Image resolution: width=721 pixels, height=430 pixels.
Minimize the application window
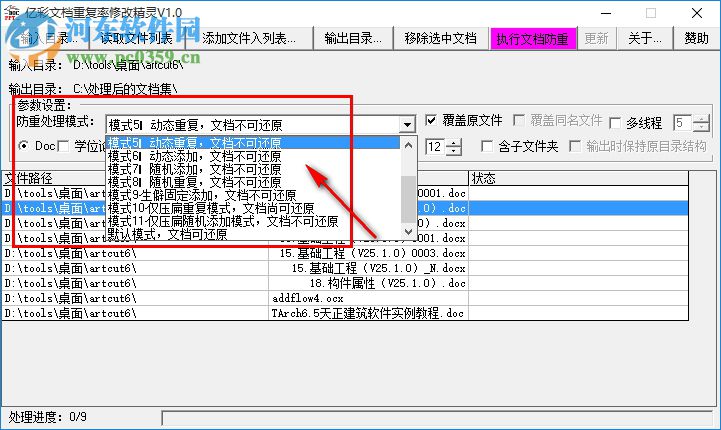pos(606,13)
